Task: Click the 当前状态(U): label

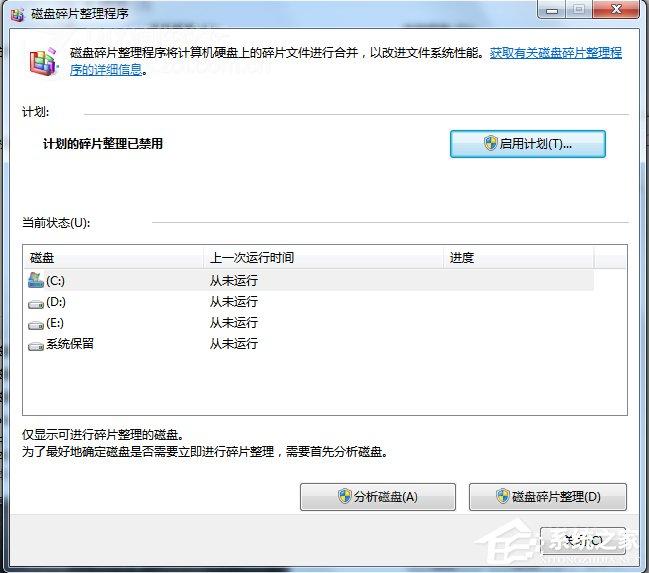Action: [x=56, y=223]
